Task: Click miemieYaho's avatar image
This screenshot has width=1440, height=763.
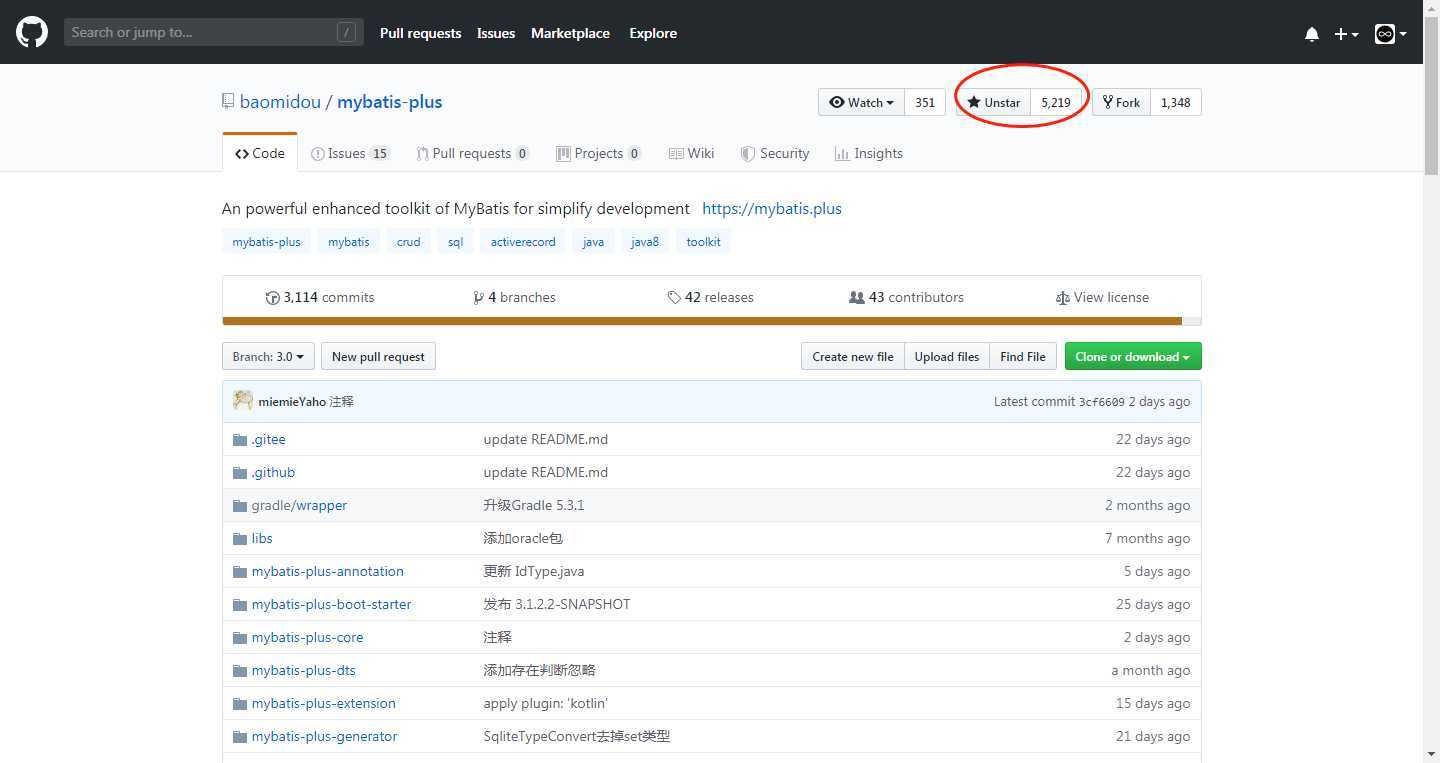Action: (243, 401)
